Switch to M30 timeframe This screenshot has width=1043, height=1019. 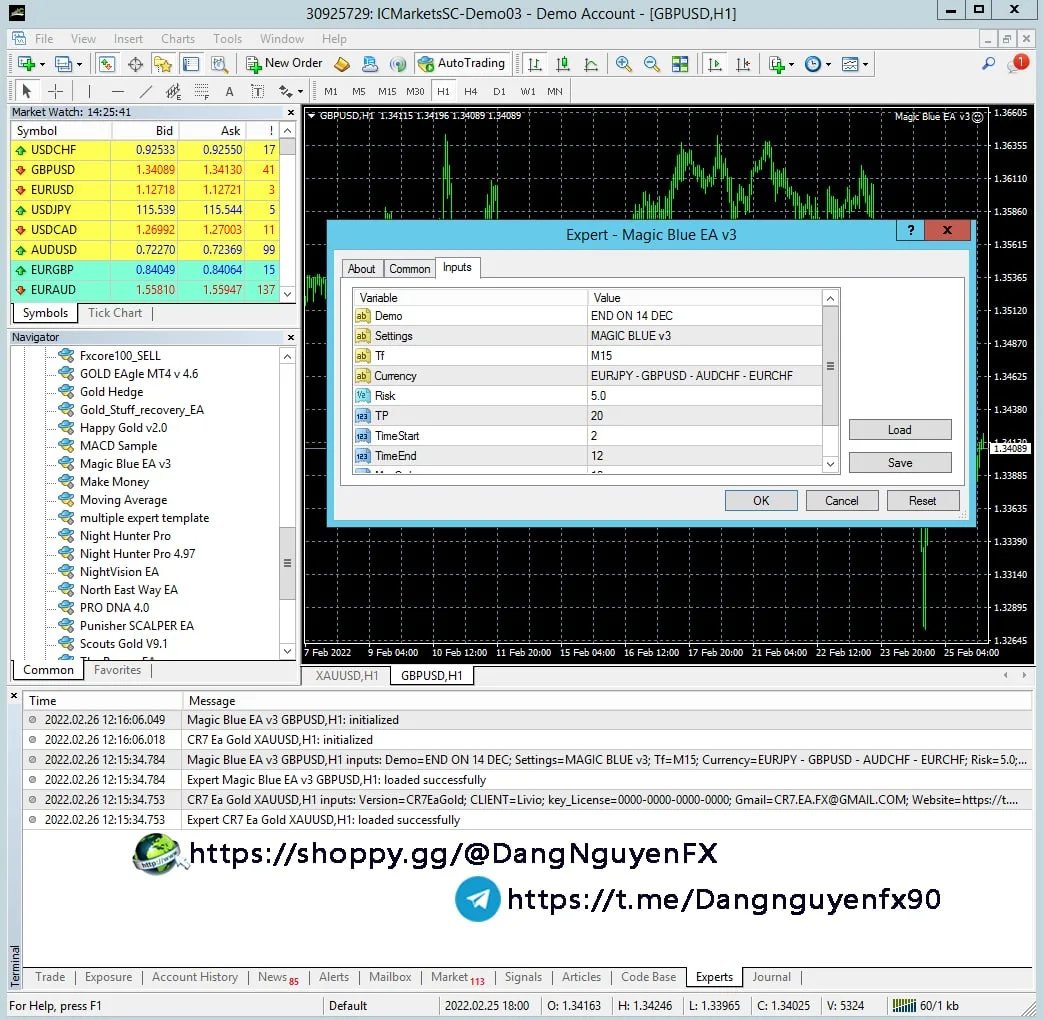[415, 91]
